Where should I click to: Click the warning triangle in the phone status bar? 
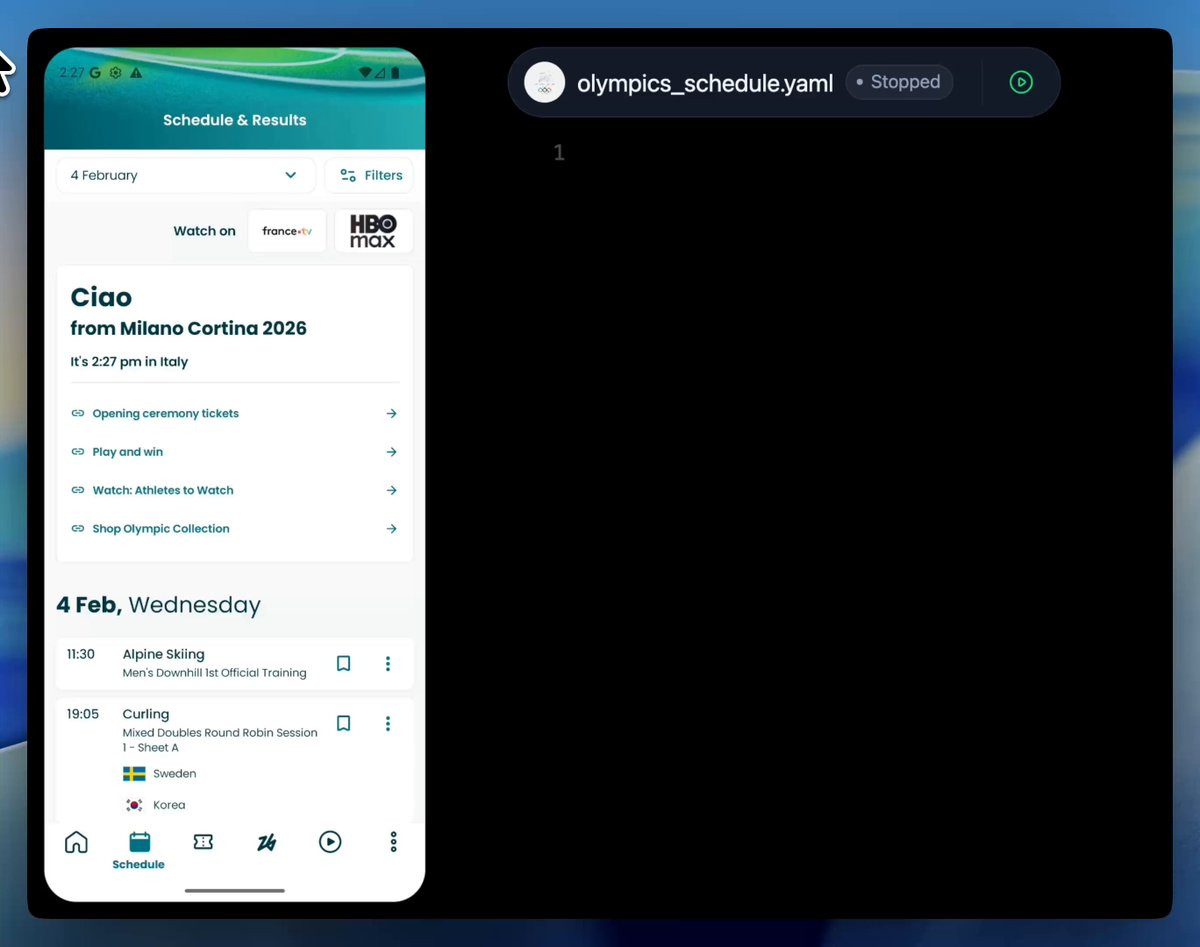click(x=136, y=73)
